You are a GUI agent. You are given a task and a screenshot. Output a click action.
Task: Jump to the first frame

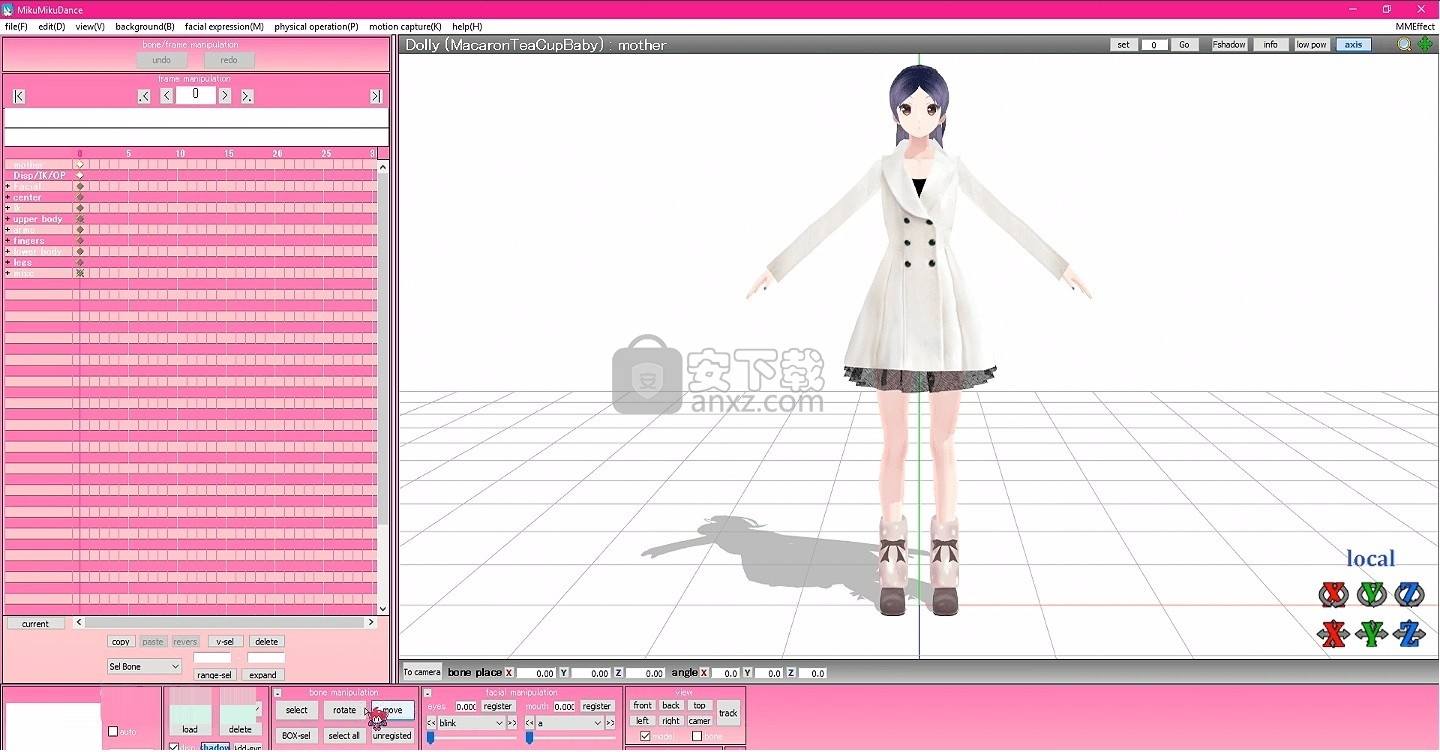click(19, 96)
